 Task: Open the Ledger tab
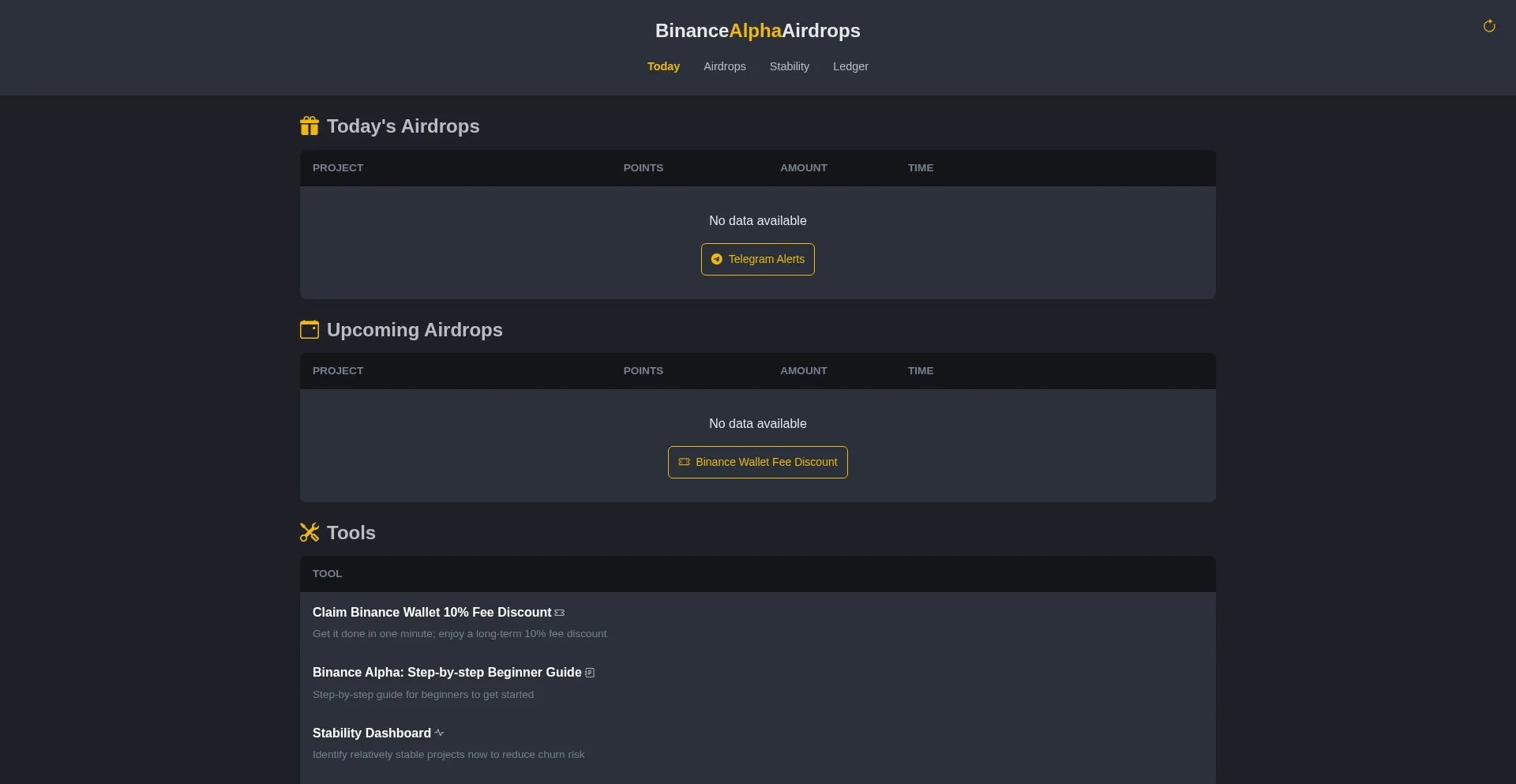850,66
